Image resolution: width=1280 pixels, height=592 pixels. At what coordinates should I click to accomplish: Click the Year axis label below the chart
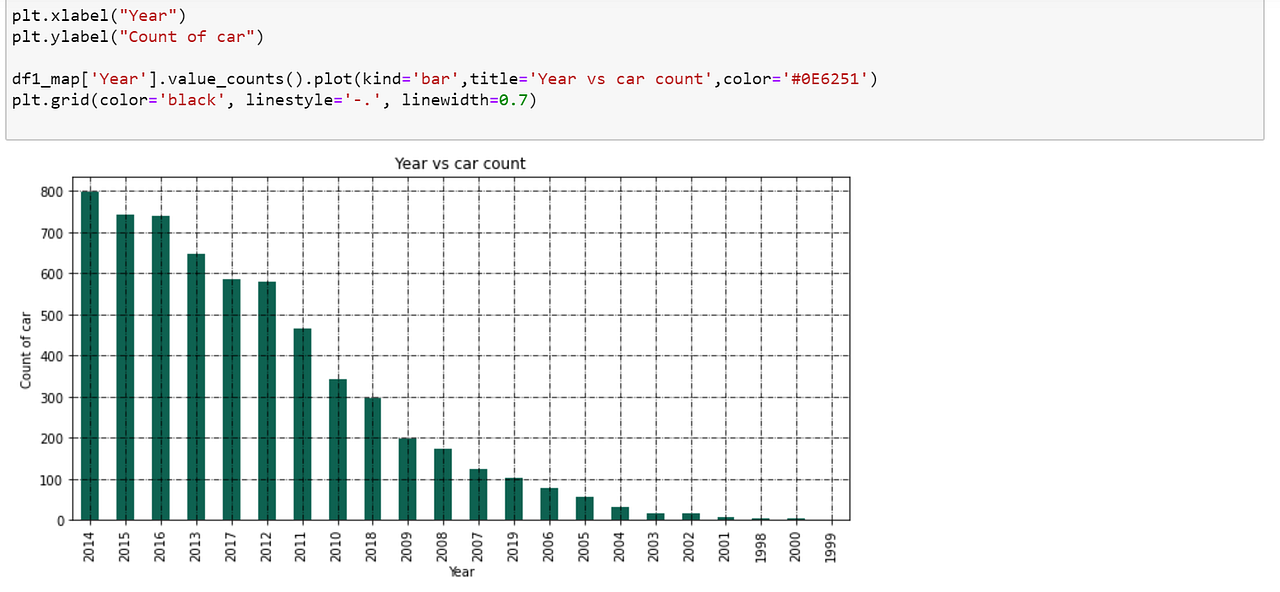click(x=460, y=572)
